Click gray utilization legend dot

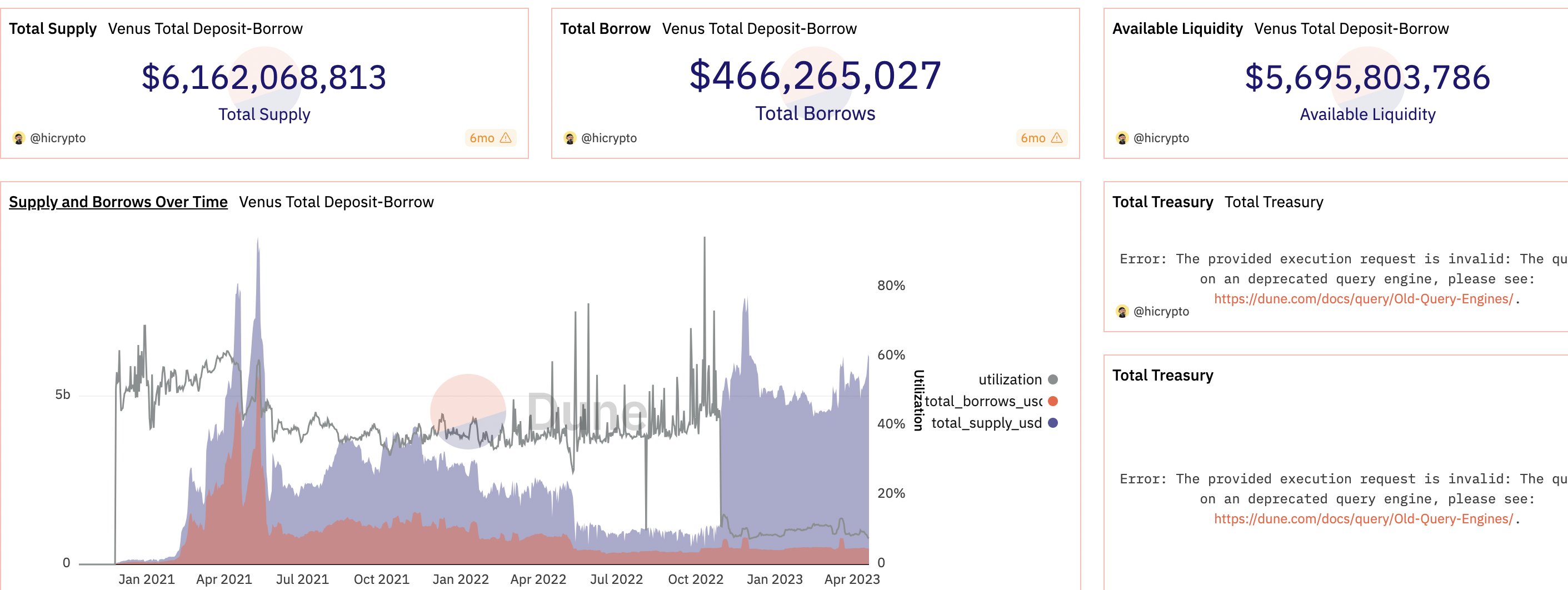coord(1053,380)
